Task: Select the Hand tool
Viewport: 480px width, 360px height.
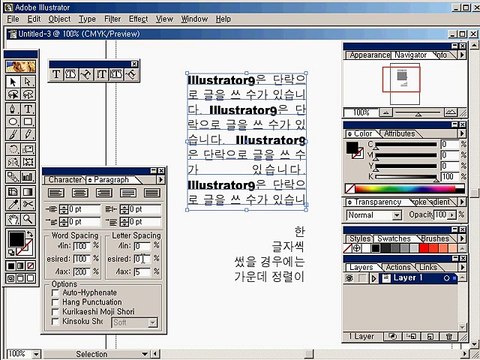Action: point(13,219)
